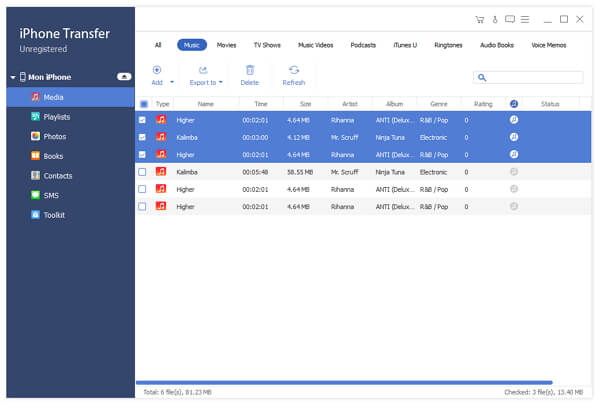
Task: Switch to the Audio Books tab
Action: 497,45
